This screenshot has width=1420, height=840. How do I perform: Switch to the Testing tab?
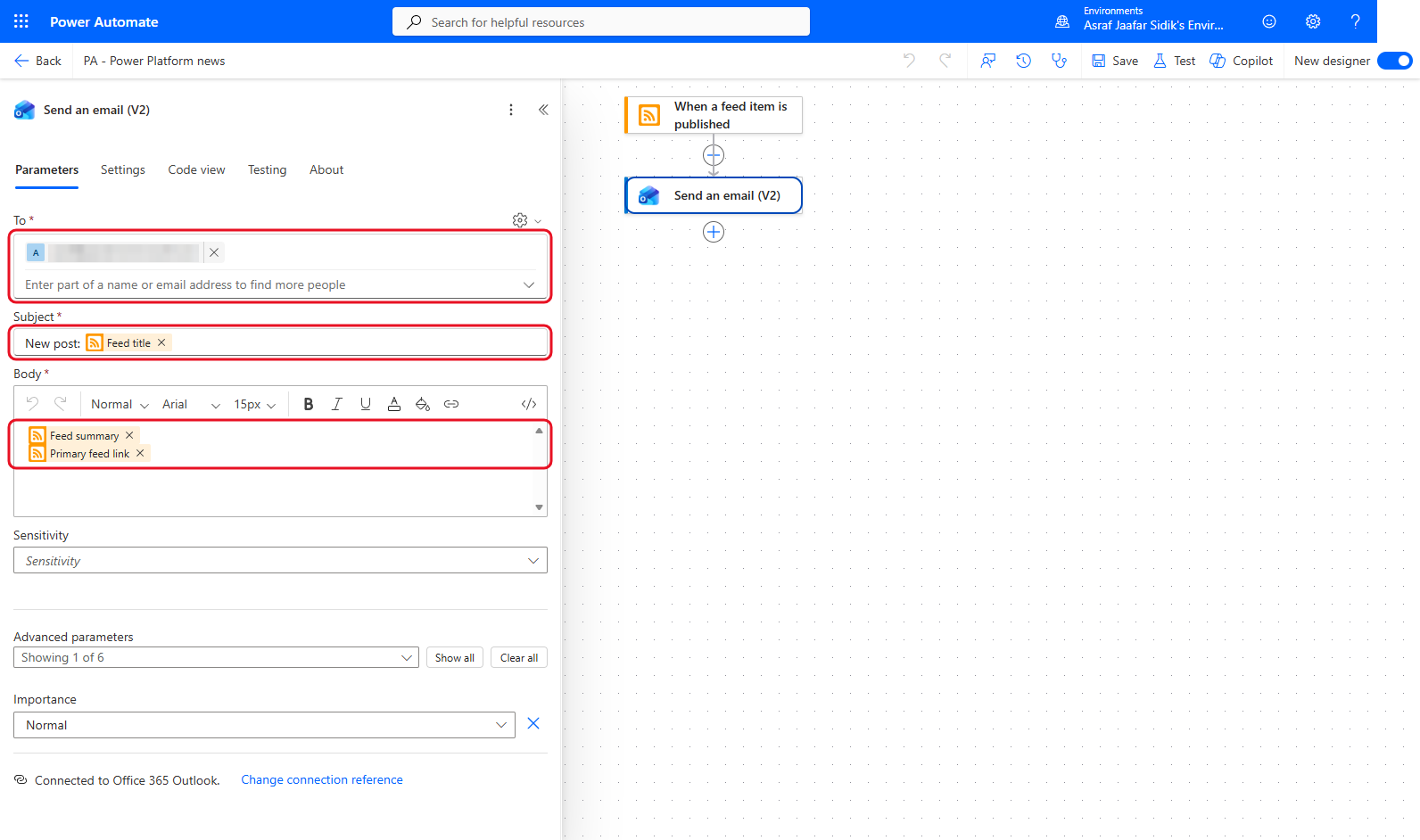pyautogui.click(x=268, y=169)
